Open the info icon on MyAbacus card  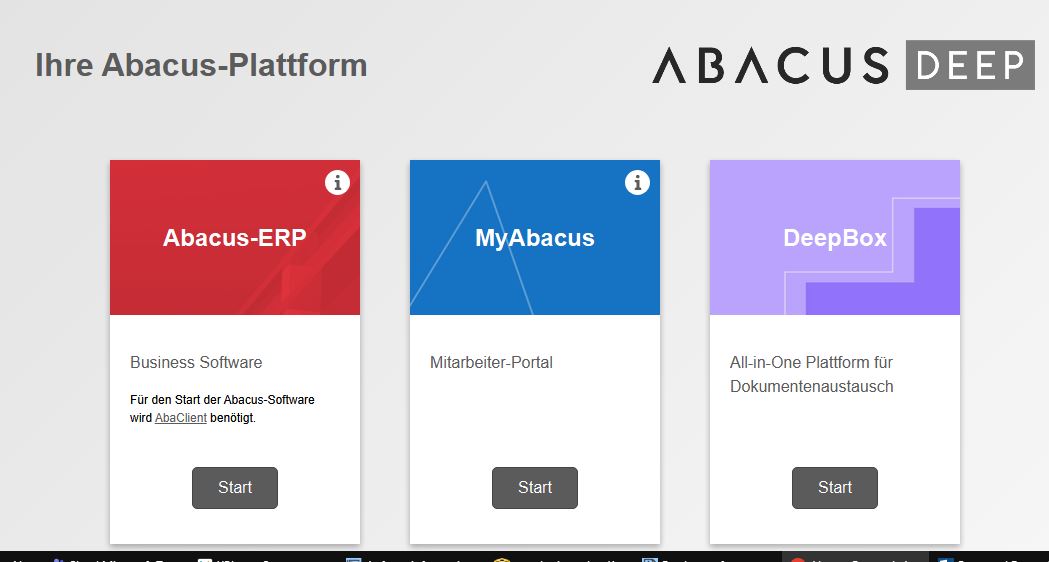637,182
